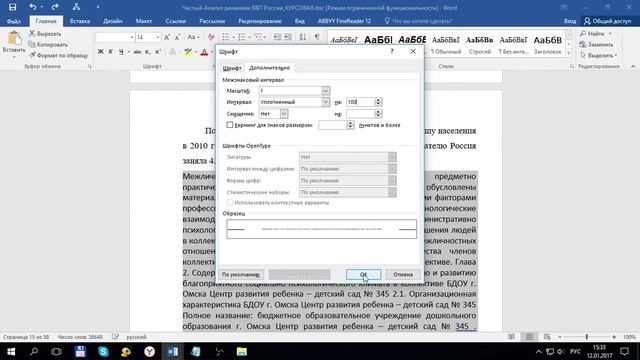Open the Файл menu
The height and width of the screenshot is (360, 640).
(14, 21)
